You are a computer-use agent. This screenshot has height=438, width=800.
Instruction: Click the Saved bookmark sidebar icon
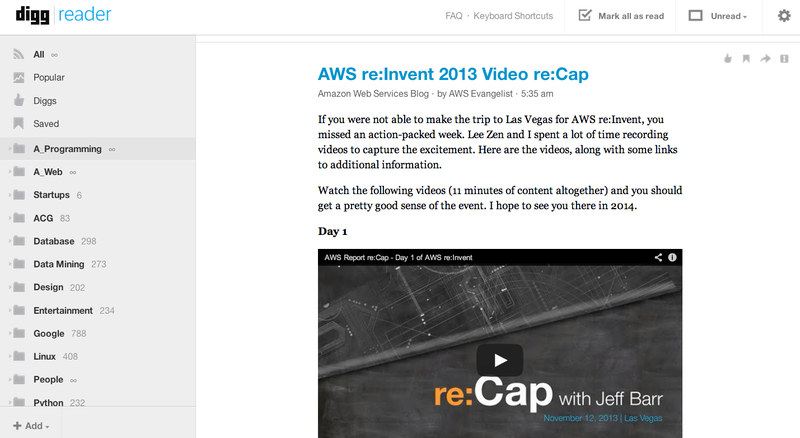click(x=19, y=124)
